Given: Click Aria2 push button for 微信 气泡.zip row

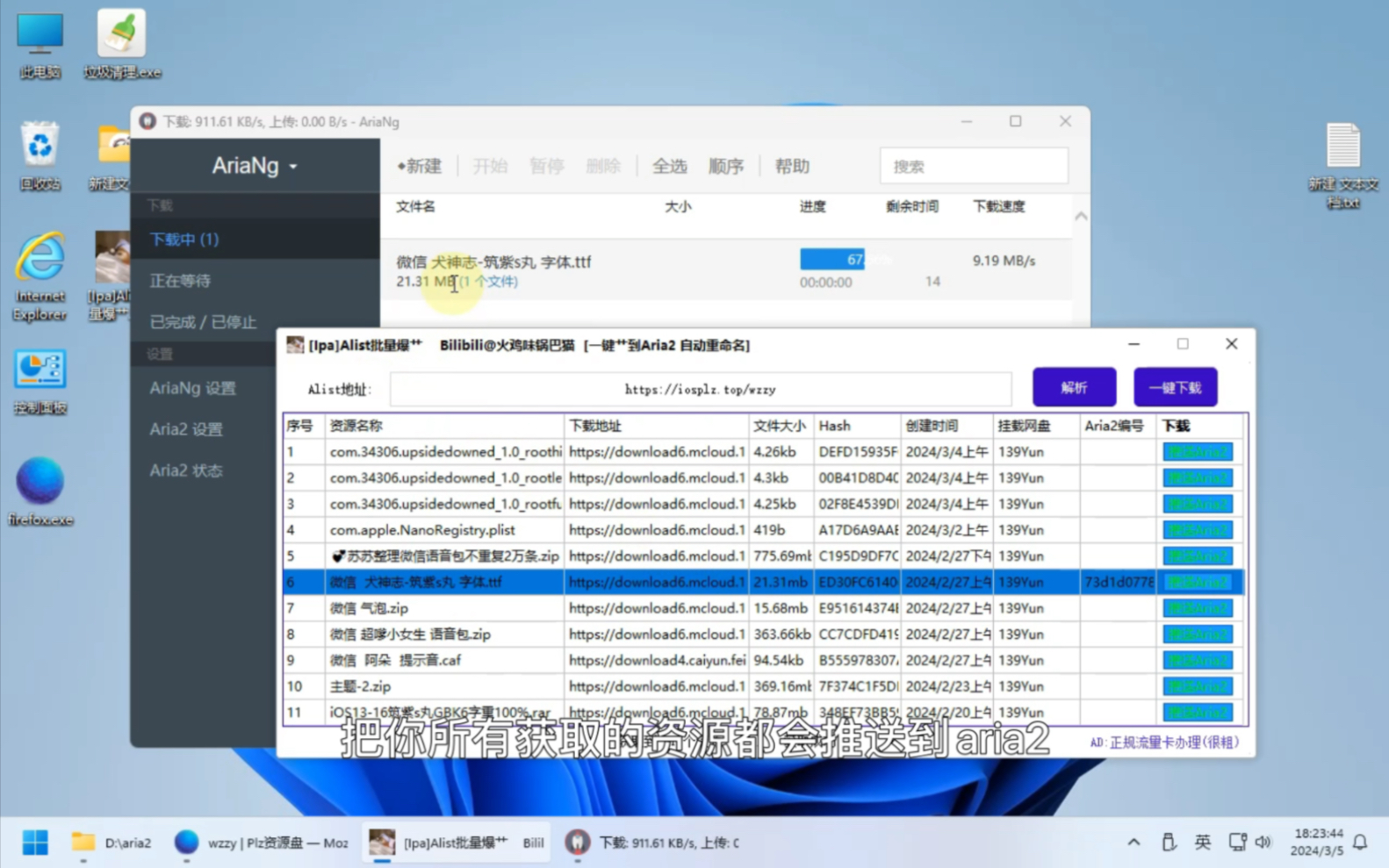Looking at the screenshot, I should tap(1198, 608).
